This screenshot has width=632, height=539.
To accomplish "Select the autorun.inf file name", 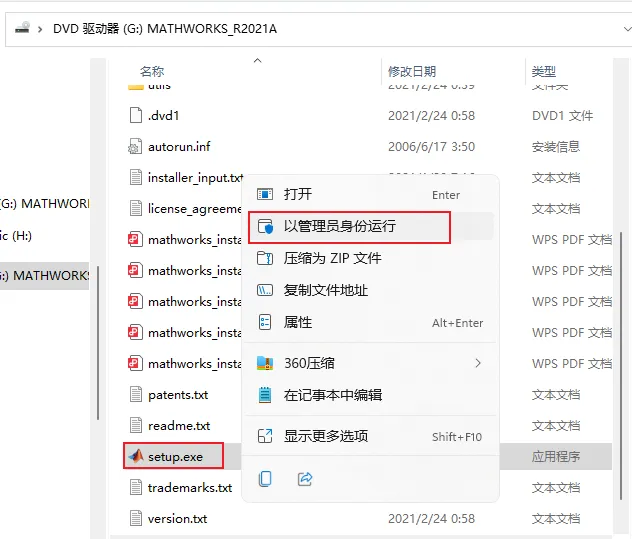I will click(179, 146).
